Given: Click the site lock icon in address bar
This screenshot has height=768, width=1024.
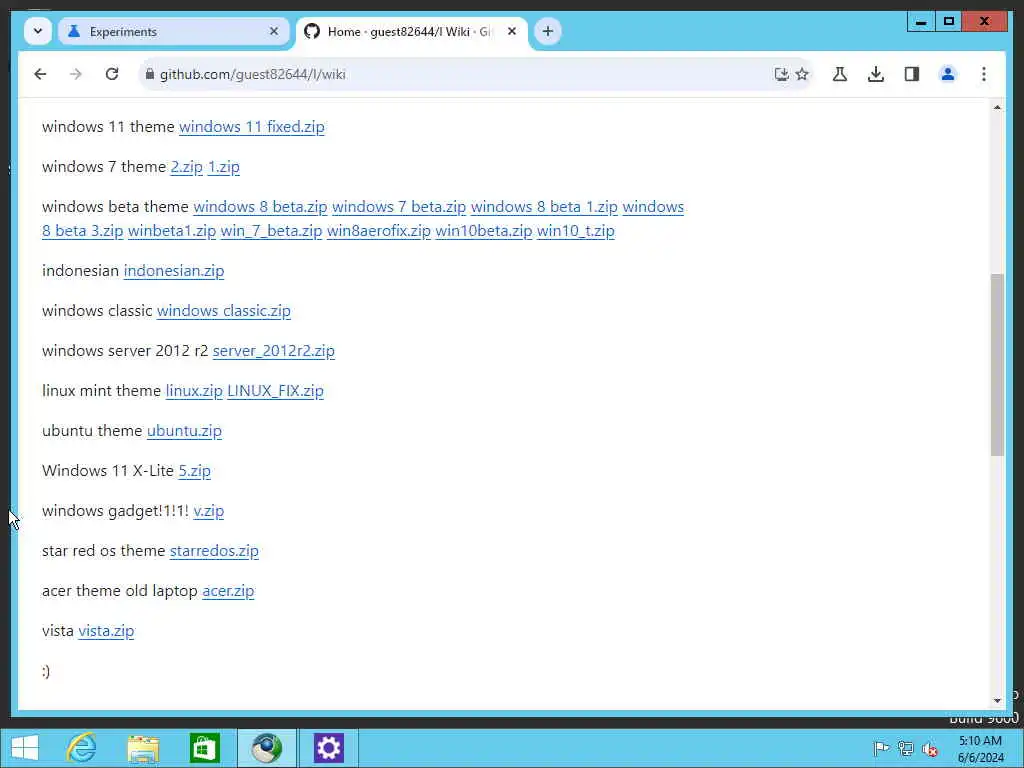Looking at the screenshot, I should click(150, 74).
